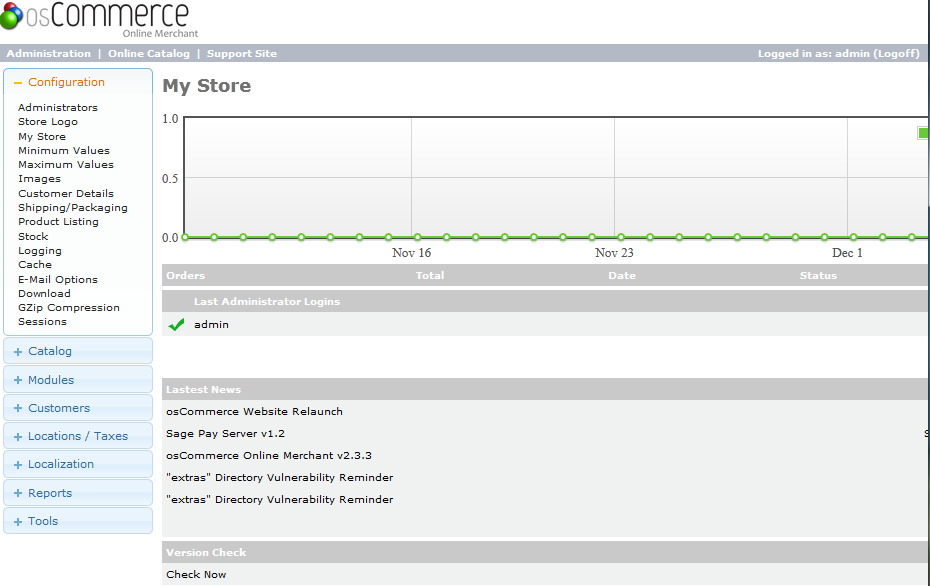Image resolution: width=930 pixels, height=586 pixels.
Task: Click the chart data point at Nov 16
Action: [417, 238]
